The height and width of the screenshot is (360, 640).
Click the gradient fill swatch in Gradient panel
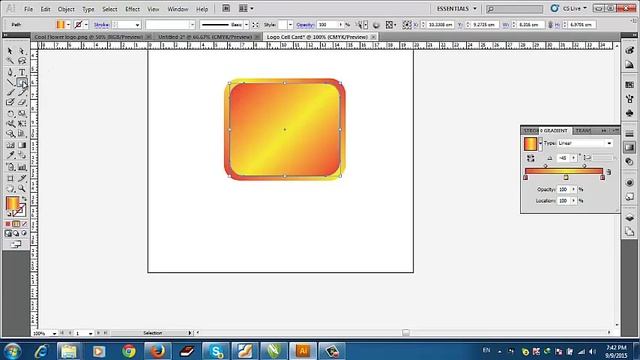coord(530,144)
